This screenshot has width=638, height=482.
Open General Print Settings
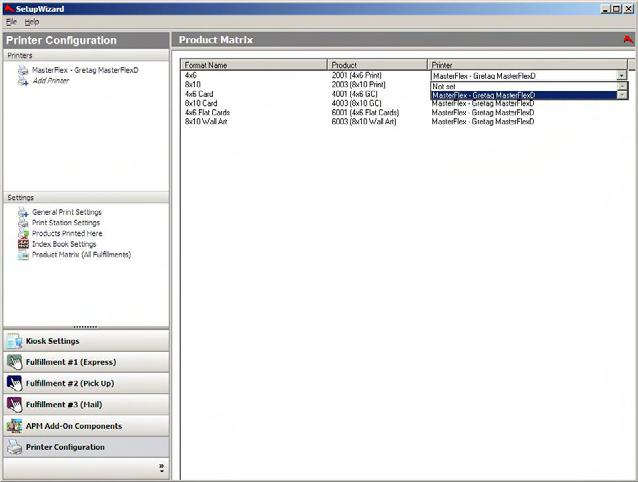67,212
